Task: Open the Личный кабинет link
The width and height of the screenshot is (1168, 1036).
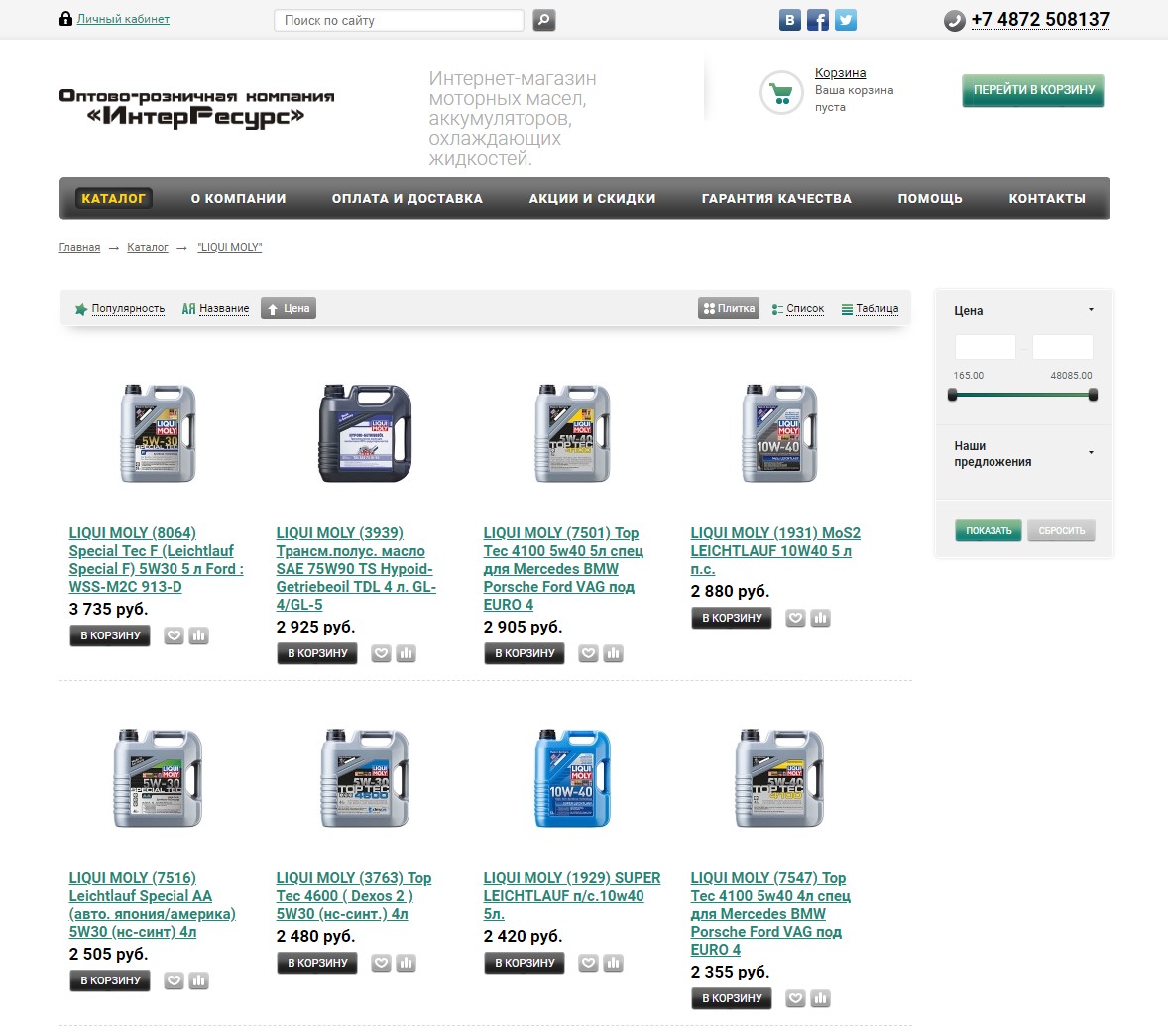Action: tap(123, 20)
